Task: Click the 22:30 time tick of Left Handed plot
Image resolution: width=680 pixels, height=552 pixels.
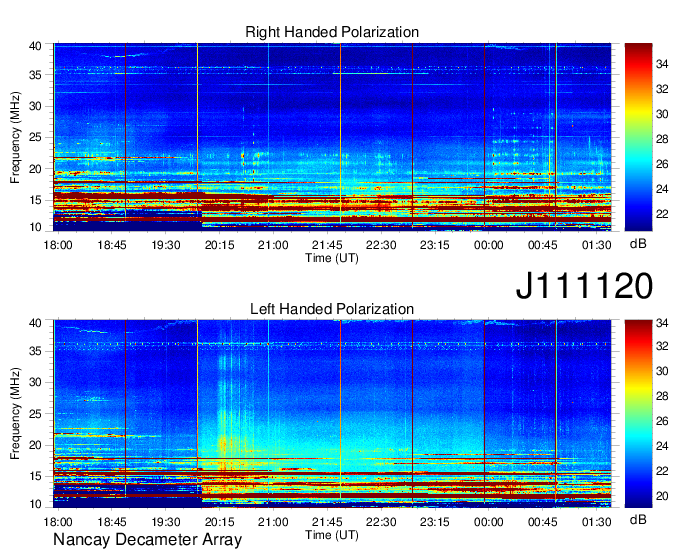Action: click(x=381, y=522)
